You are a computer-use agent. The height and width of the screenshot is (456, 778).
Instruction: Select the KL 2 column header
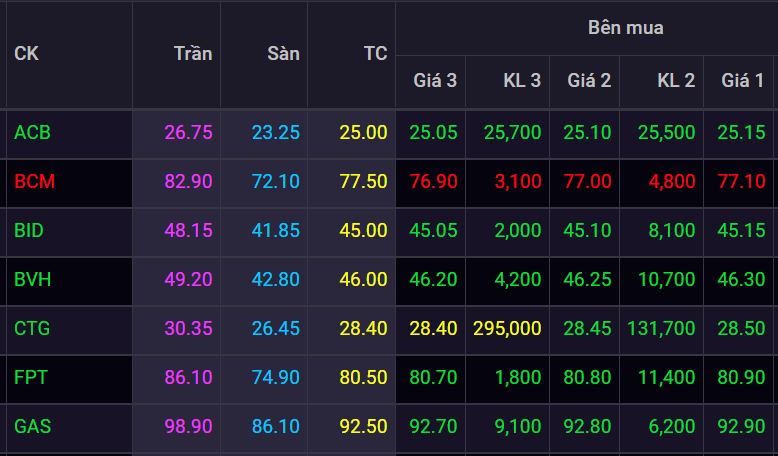point(676,81)
